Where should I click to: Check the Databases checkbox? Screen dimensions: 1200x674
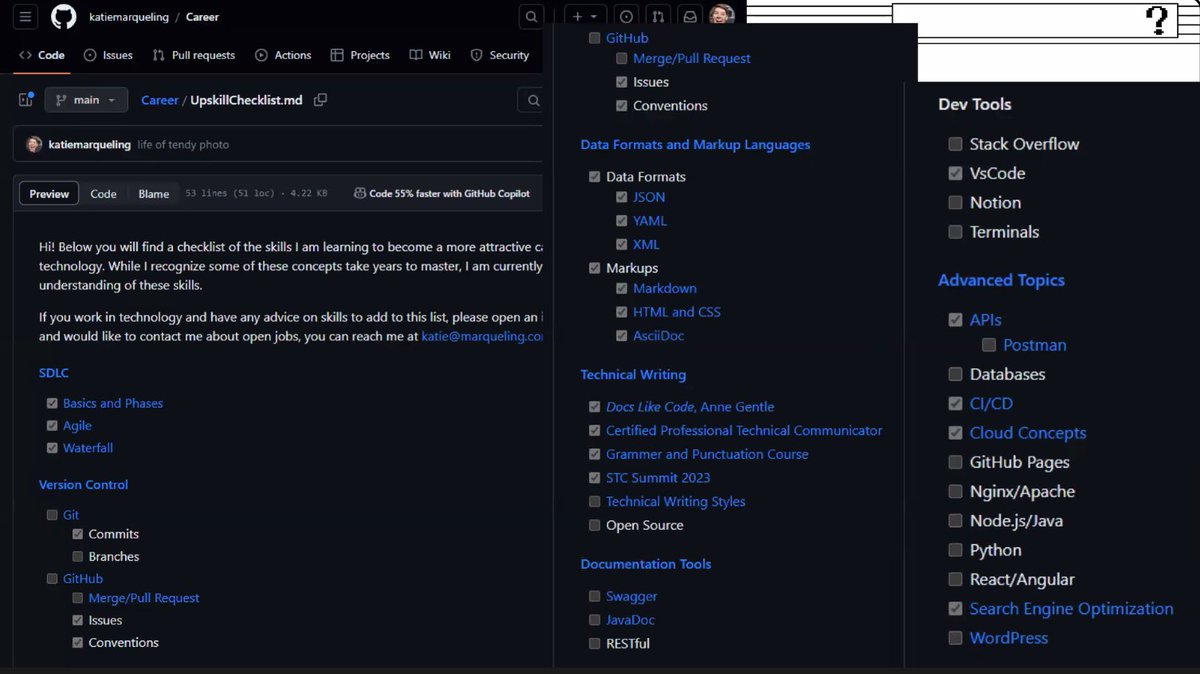point(956,374)
